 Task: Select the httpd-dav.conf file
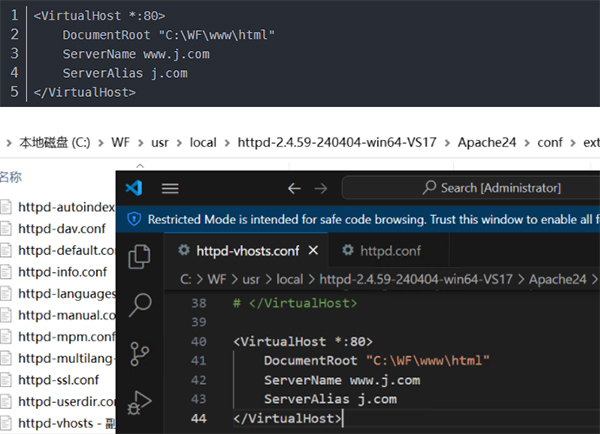pyautogui.click(x=56, y=228)
